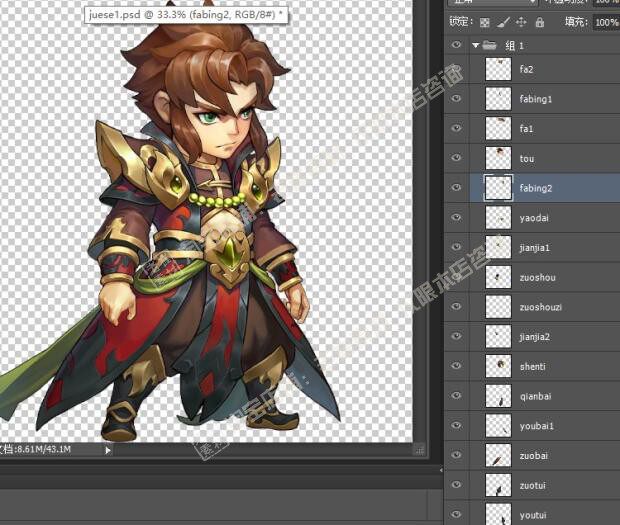The width and height of the screenshot is (620, 525).
Task: Hide the zuobai layer
Action: point(456,455)
